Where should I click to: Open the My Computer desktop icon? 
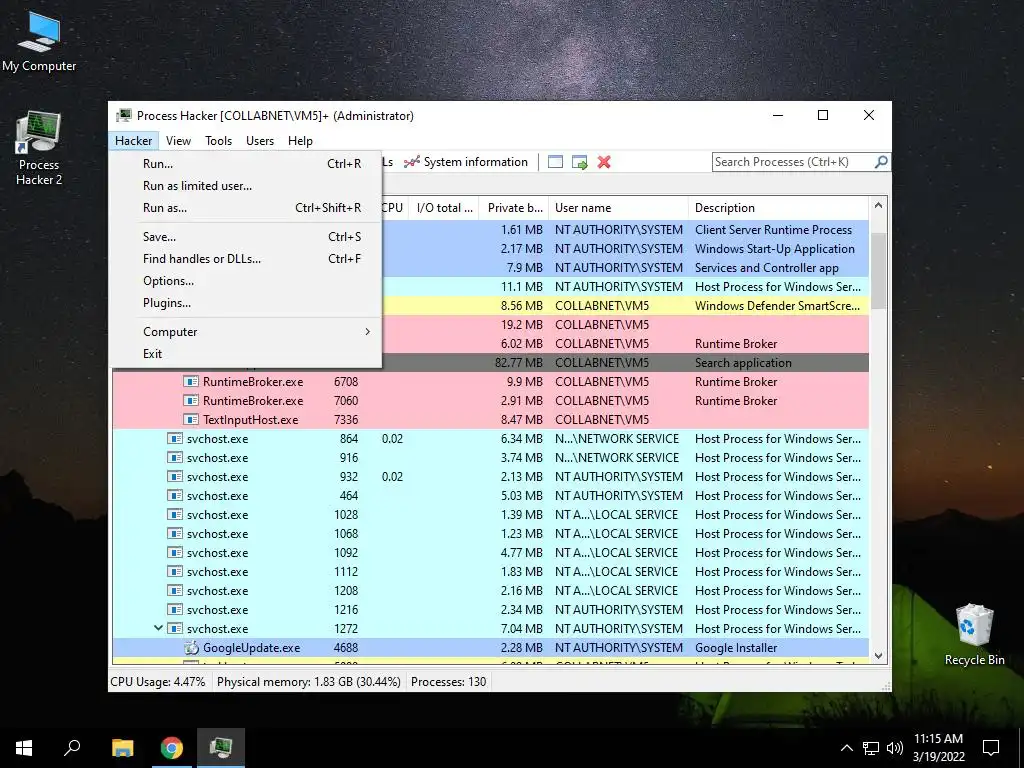coord(39,41)
